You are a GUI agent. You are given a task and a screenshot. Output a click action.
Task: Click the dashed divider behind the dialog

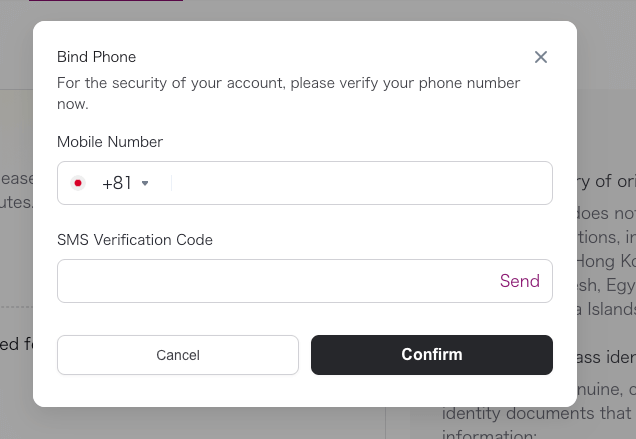[x=16, y=306]
